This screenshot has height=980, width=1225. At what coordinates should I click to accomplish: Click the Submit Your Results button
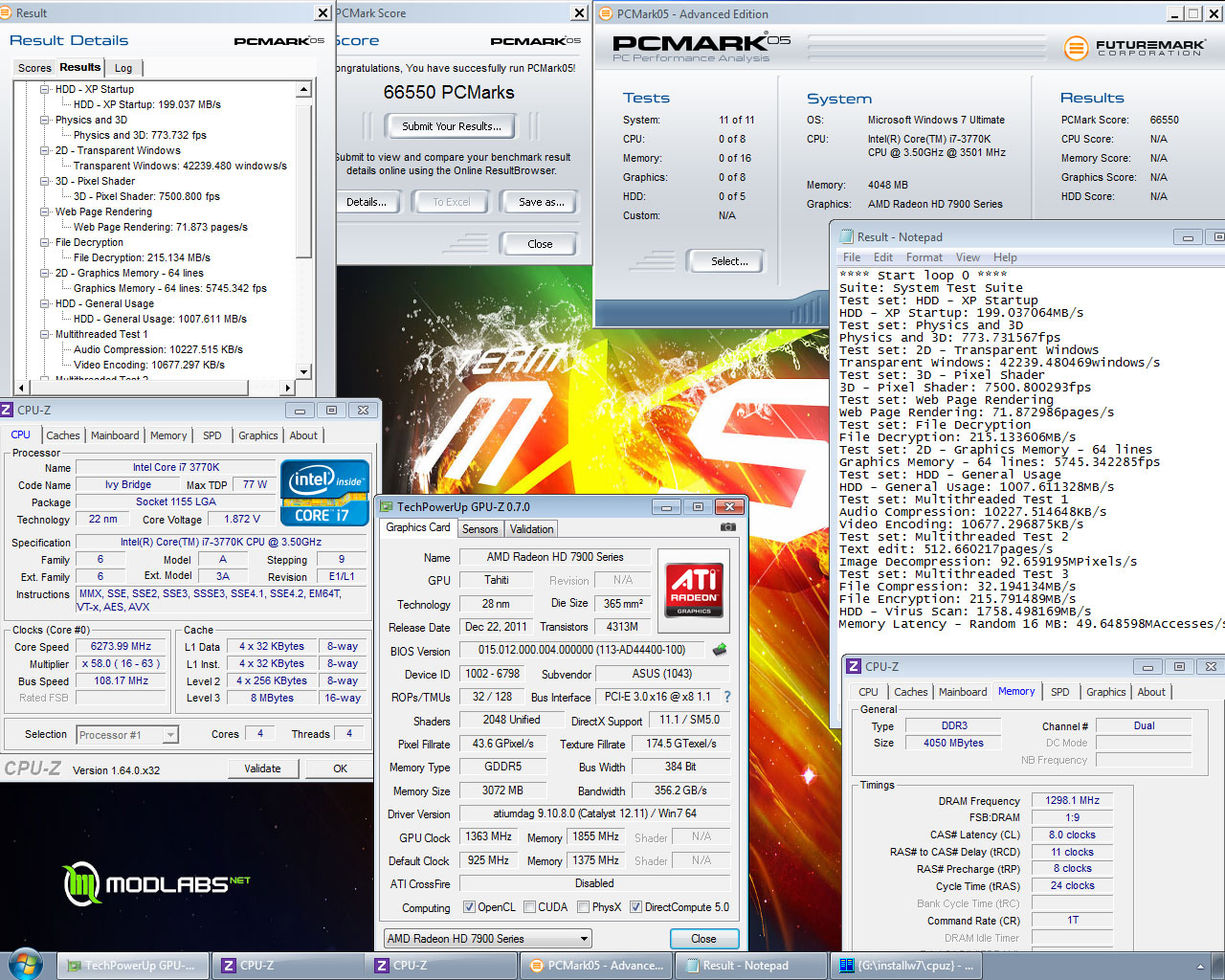tap(451, 126)
